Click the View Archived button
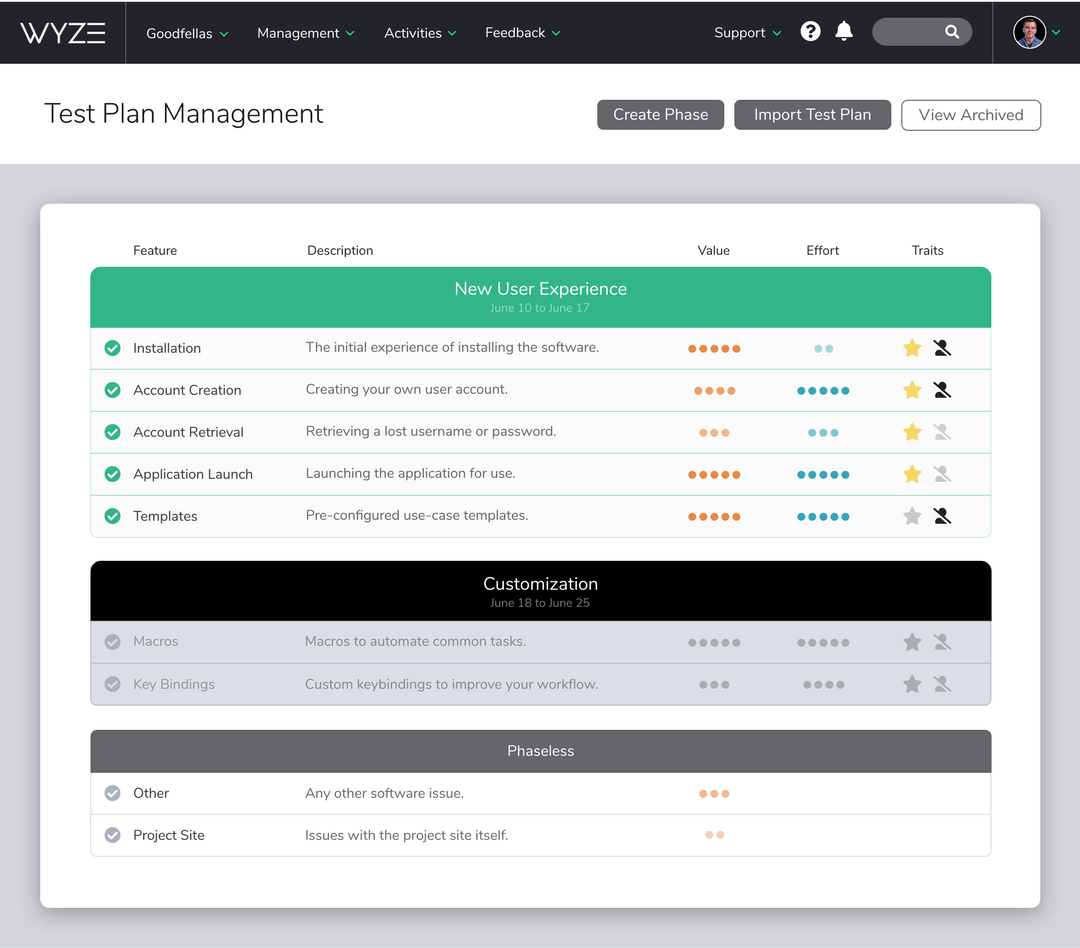This screenshot has height=948, width=1080. [x=970, y=114]
